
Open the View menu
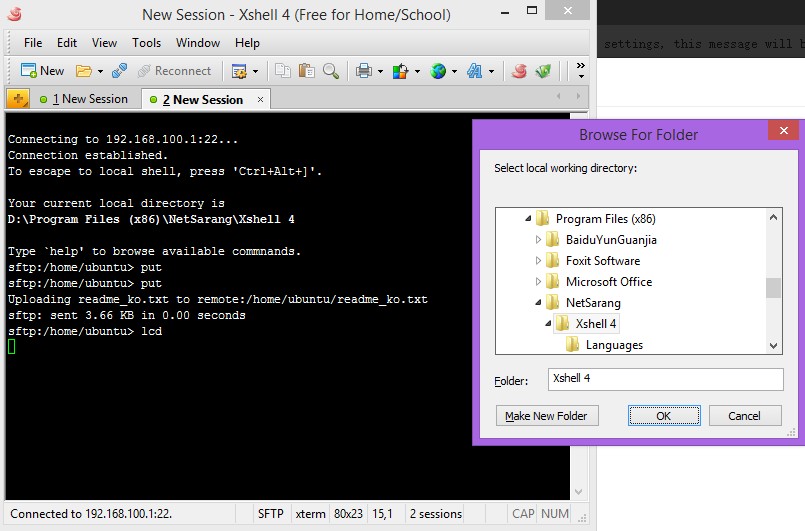(x=104, y=43)
